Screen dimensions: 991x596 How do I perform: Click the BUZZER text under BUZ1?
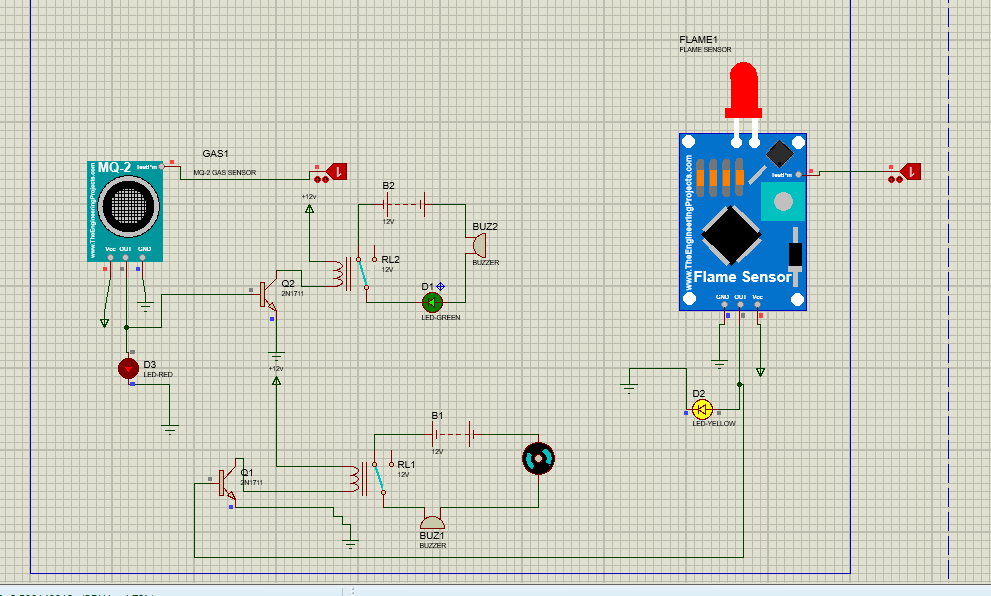(433, 545)
